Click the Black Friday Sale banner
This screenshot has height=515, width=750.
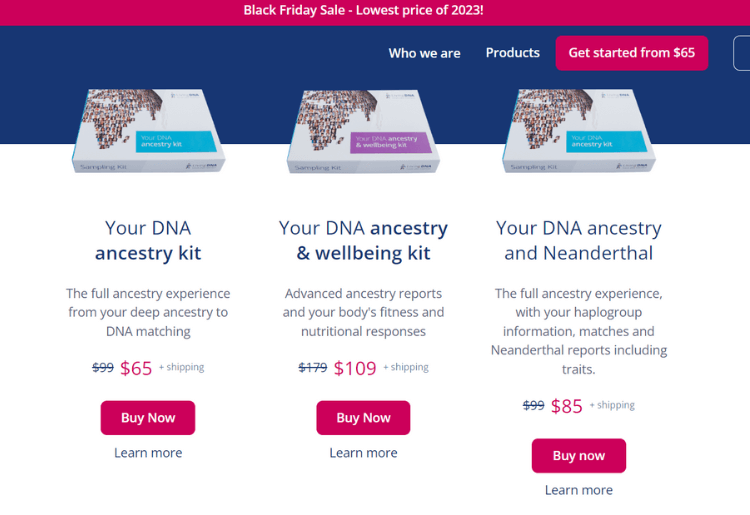[x=363, y=11]
